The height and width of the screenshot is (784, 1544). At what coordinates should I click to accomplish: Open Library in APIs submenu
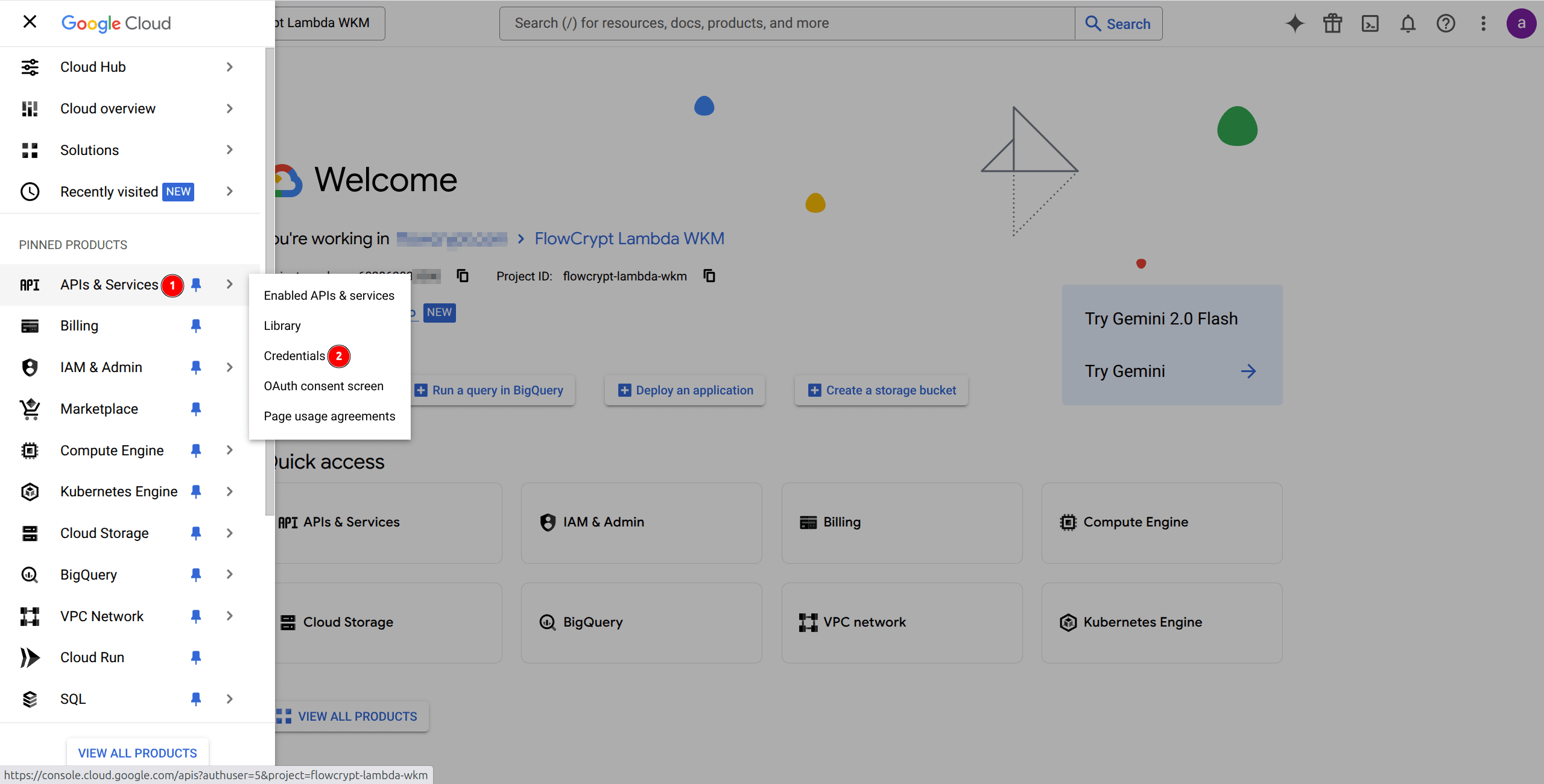[x=329, y=326]
